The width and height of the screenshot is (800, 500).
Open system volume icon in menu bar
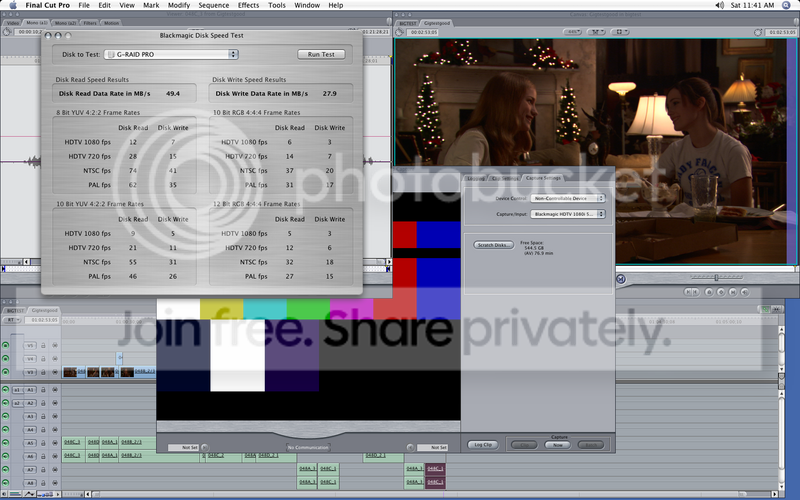tap(719, 5)
